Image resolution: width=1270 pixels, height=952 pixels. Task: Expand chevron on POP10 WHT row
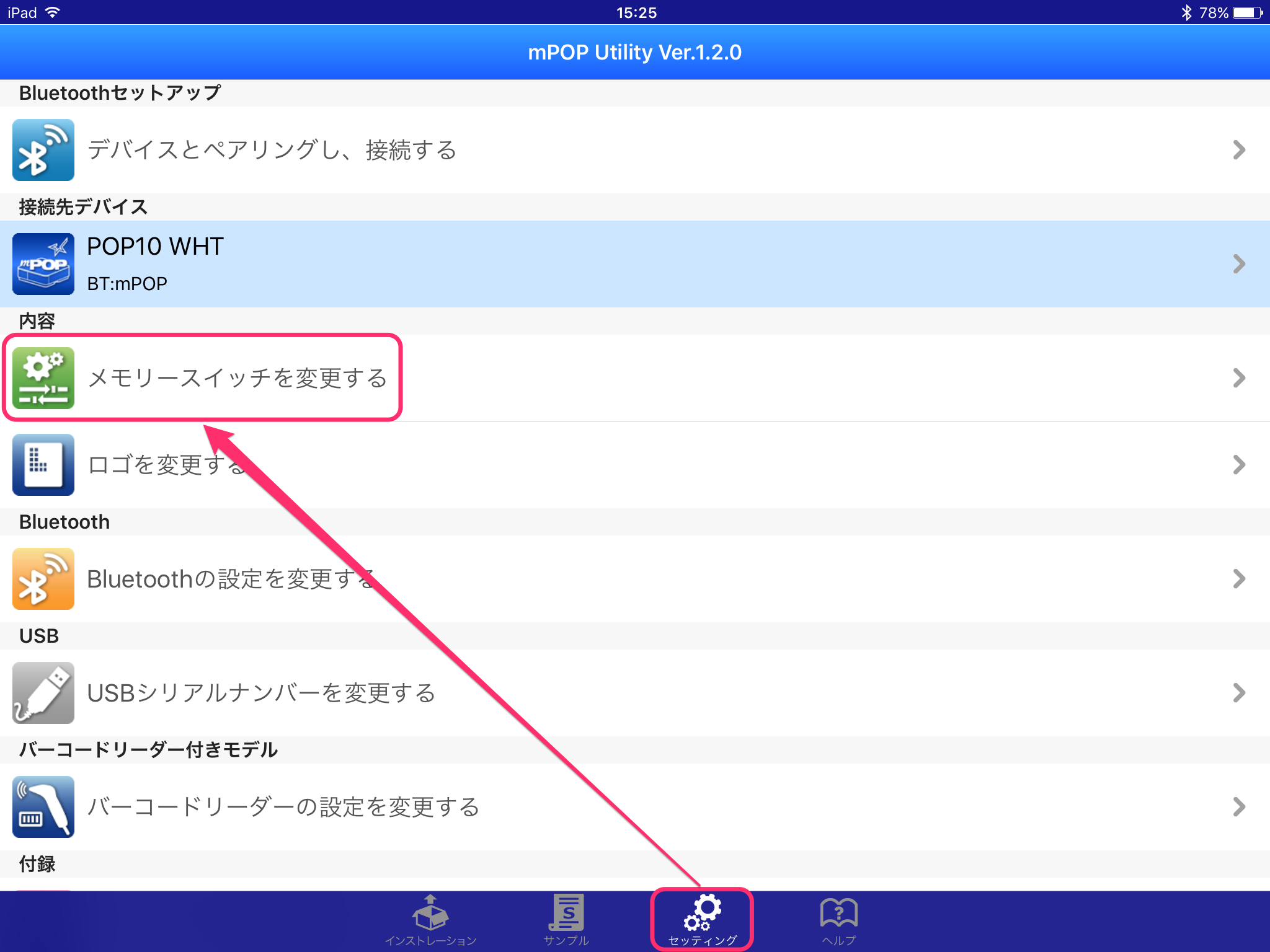point(1238,264)
